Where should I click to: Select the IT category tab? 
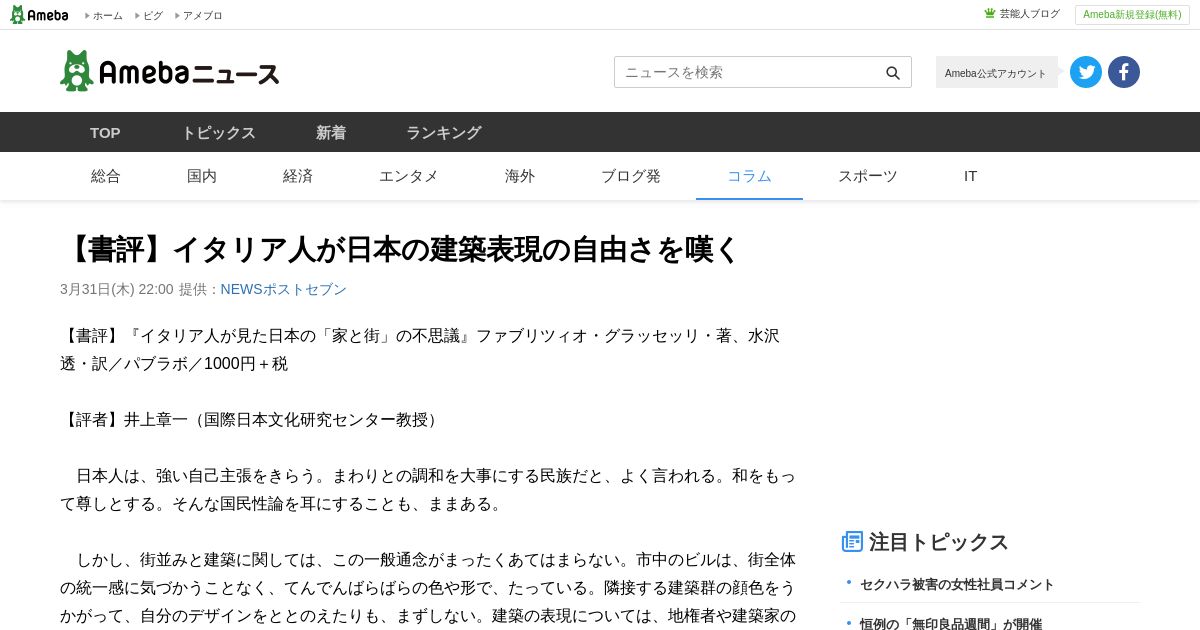click(970, 176)
